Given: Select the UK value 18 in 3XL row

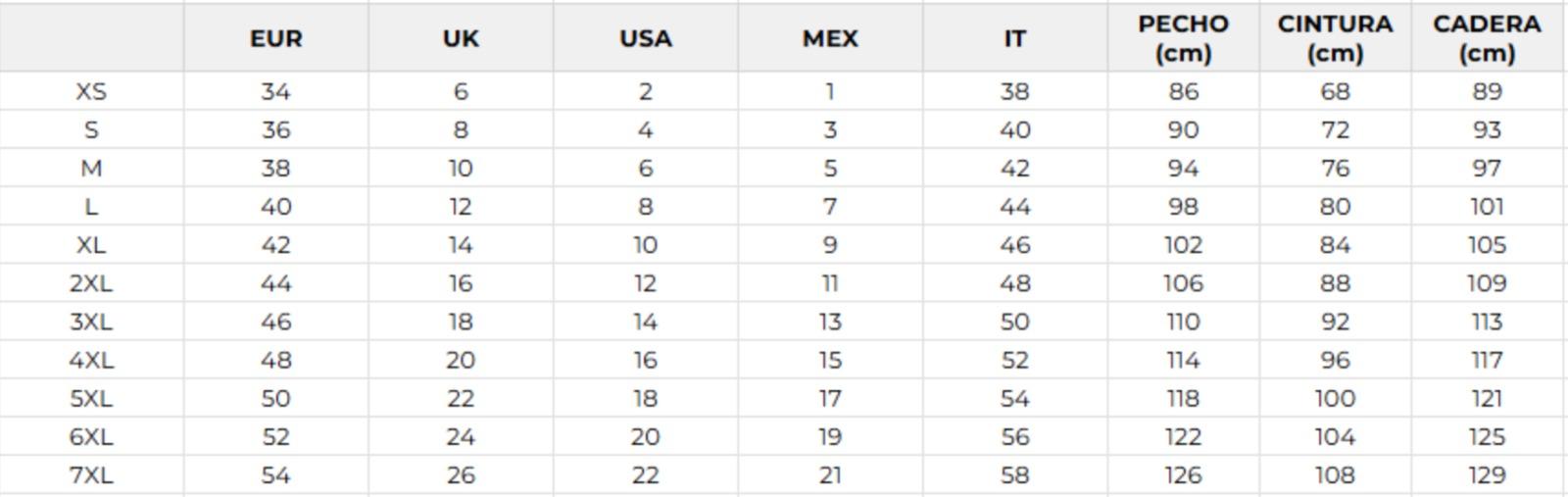Looking at the screenshot, I should point(461,322).
